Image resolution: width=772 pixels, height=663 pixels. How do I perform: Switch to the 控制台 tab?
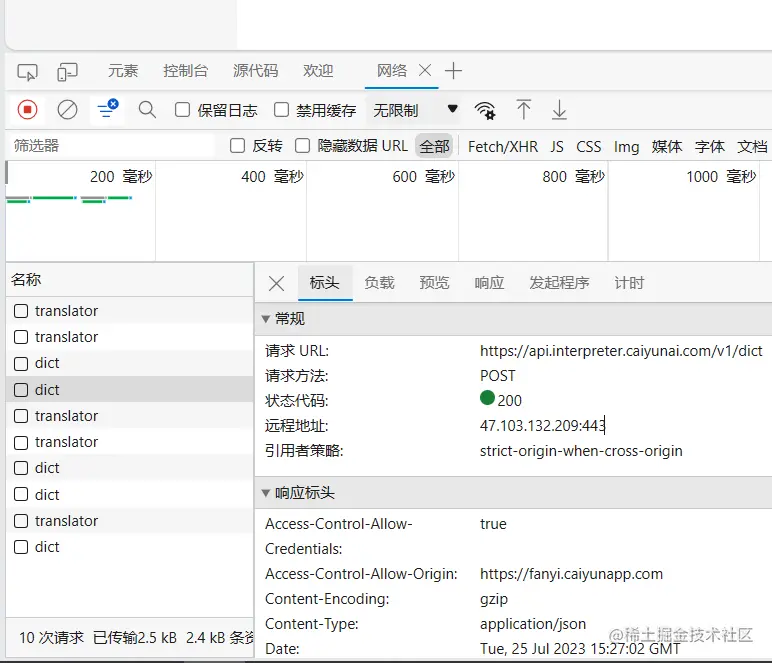pyautogui.click(x=185, y=71)
